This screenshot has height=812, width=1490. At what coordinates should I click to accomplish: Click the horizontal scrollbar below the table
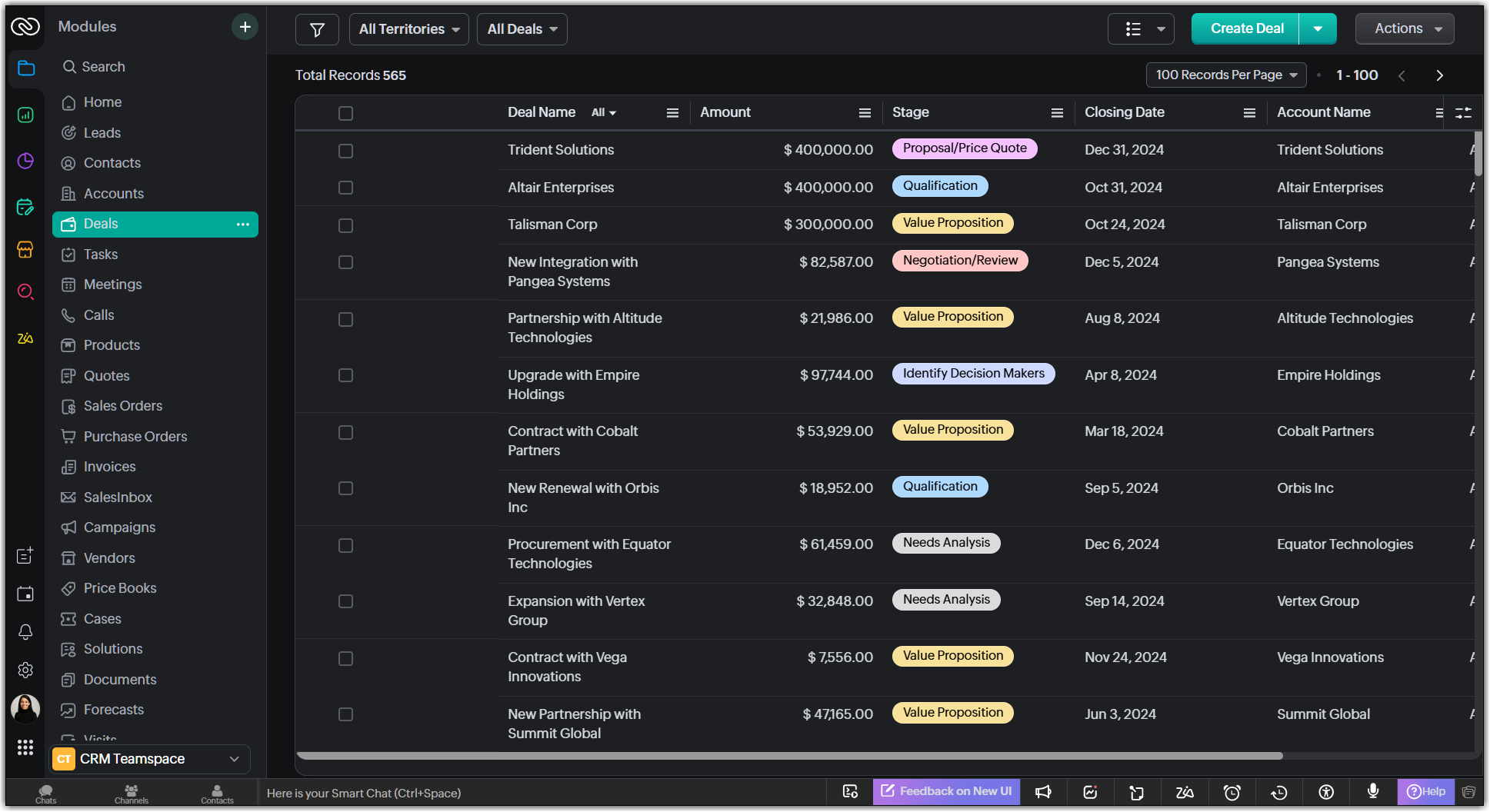[x=789, y=756]
